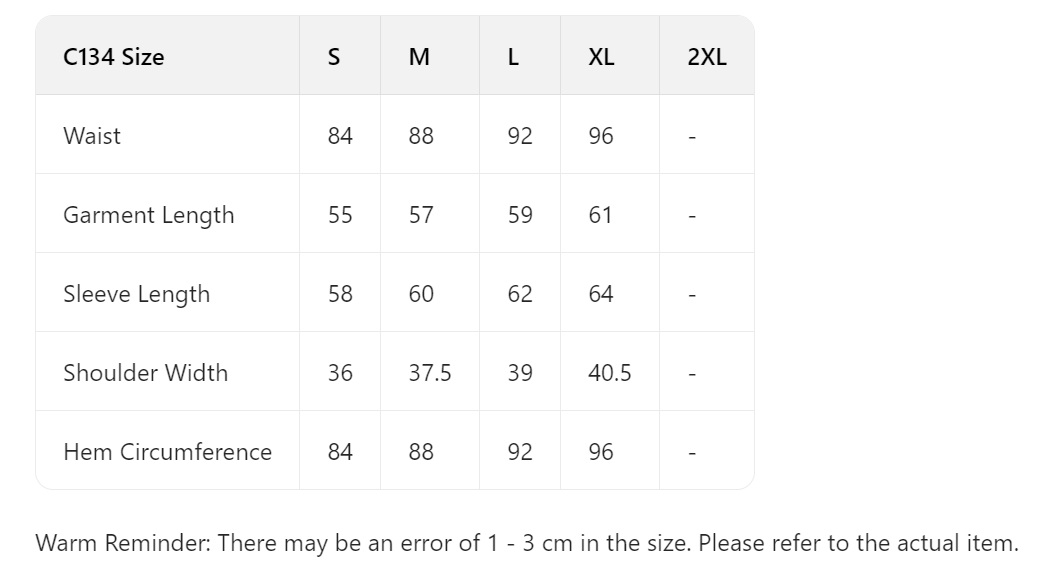Select the Sleeve Length row label
This screenshot has width=1054, height=583.
pyautogui.click(x=136, y=294)
